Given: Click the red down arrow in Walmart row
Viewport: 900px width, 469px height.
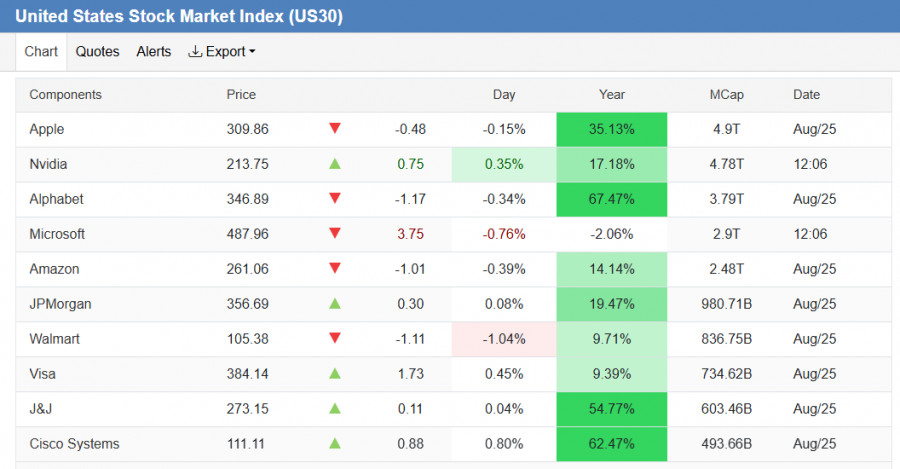Looking at the screenshot, I should [x=335, y=338].
